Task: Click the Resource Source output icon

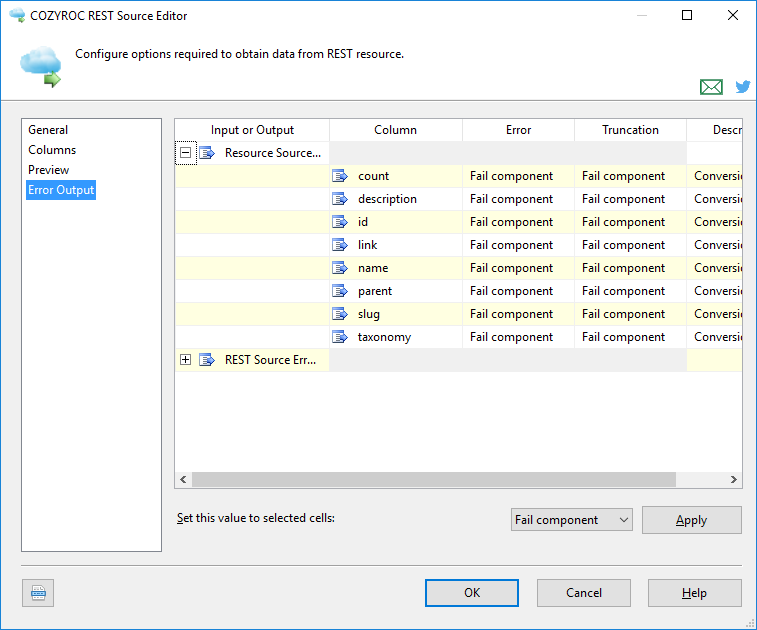Action: [x=207, y=153]
